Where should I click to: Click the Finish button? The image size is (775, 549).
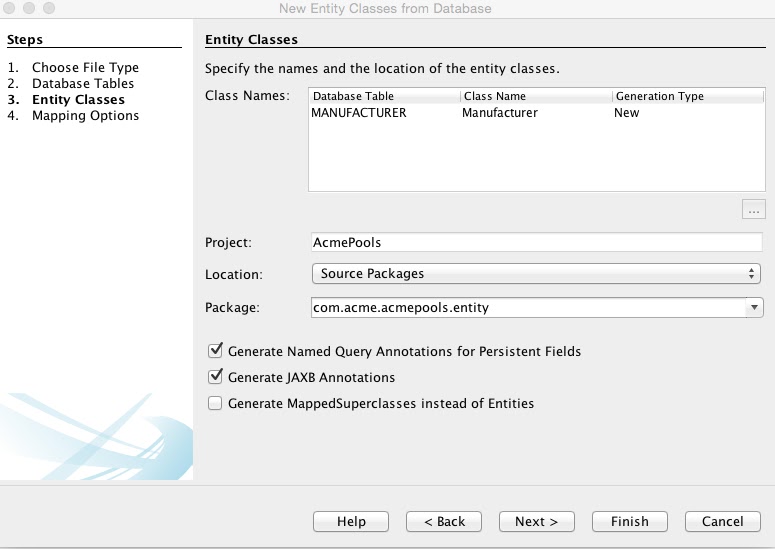(629, 521)
